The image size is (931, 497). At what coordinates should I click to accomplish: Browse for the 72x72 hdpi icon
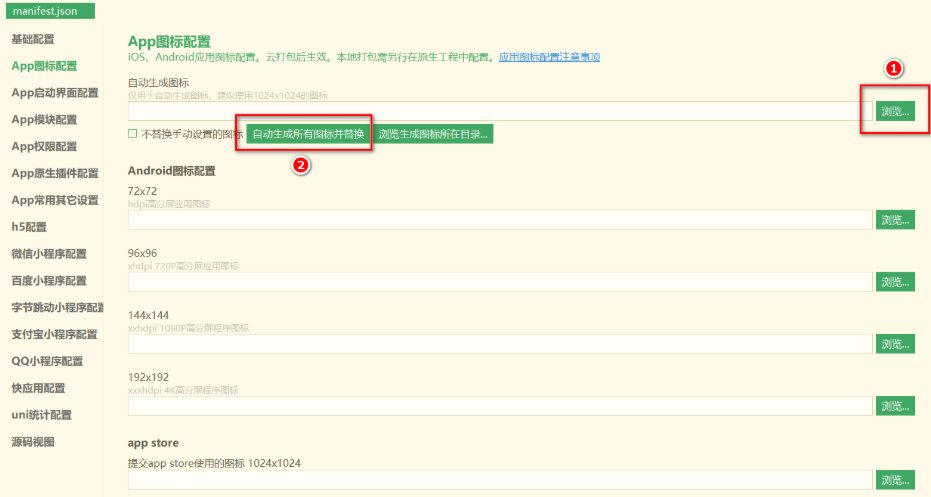[895, 220]
